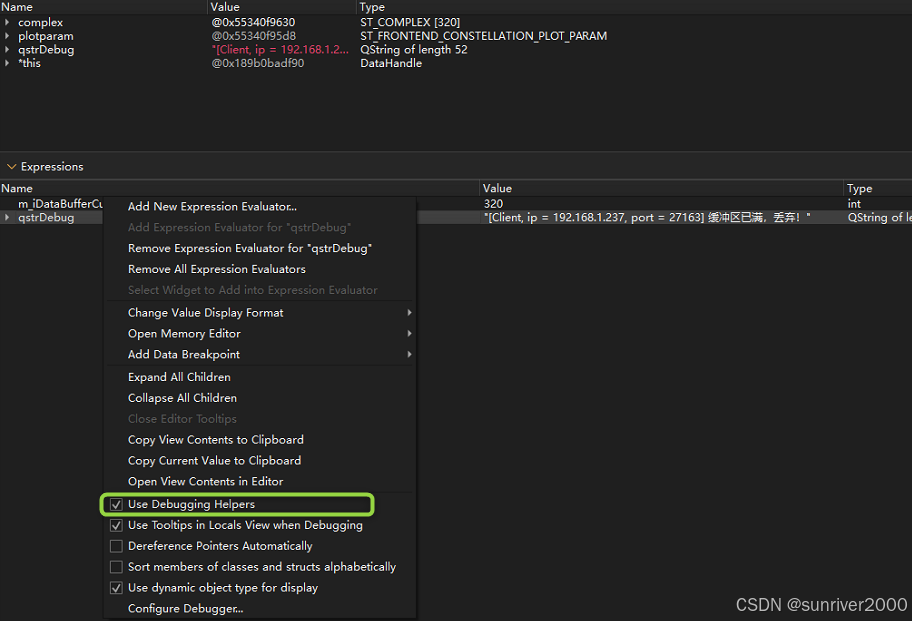Click the Type column header in Expressions view

point(878,188)
